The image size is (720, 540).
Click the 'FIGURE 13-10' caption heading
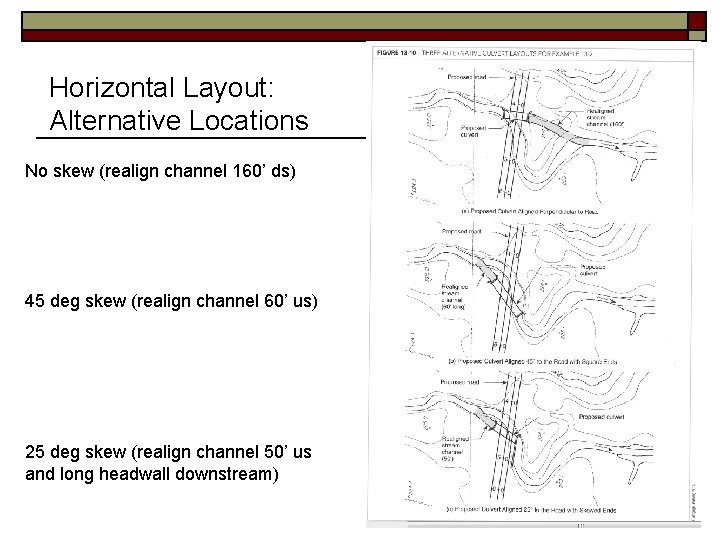click(x=396, y=53)
